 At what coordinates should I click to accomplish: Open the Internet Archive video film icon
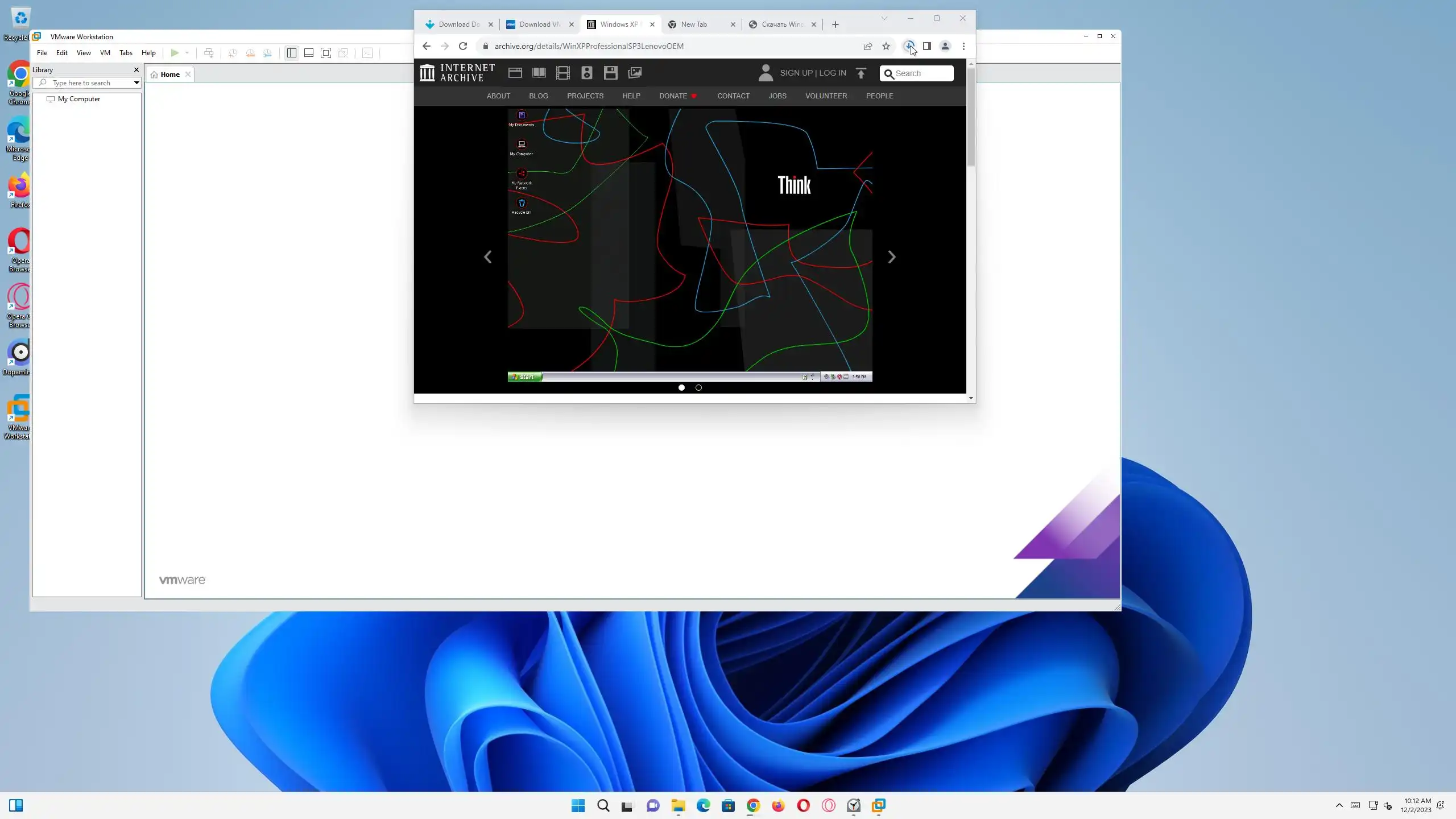tap(562, 73)
